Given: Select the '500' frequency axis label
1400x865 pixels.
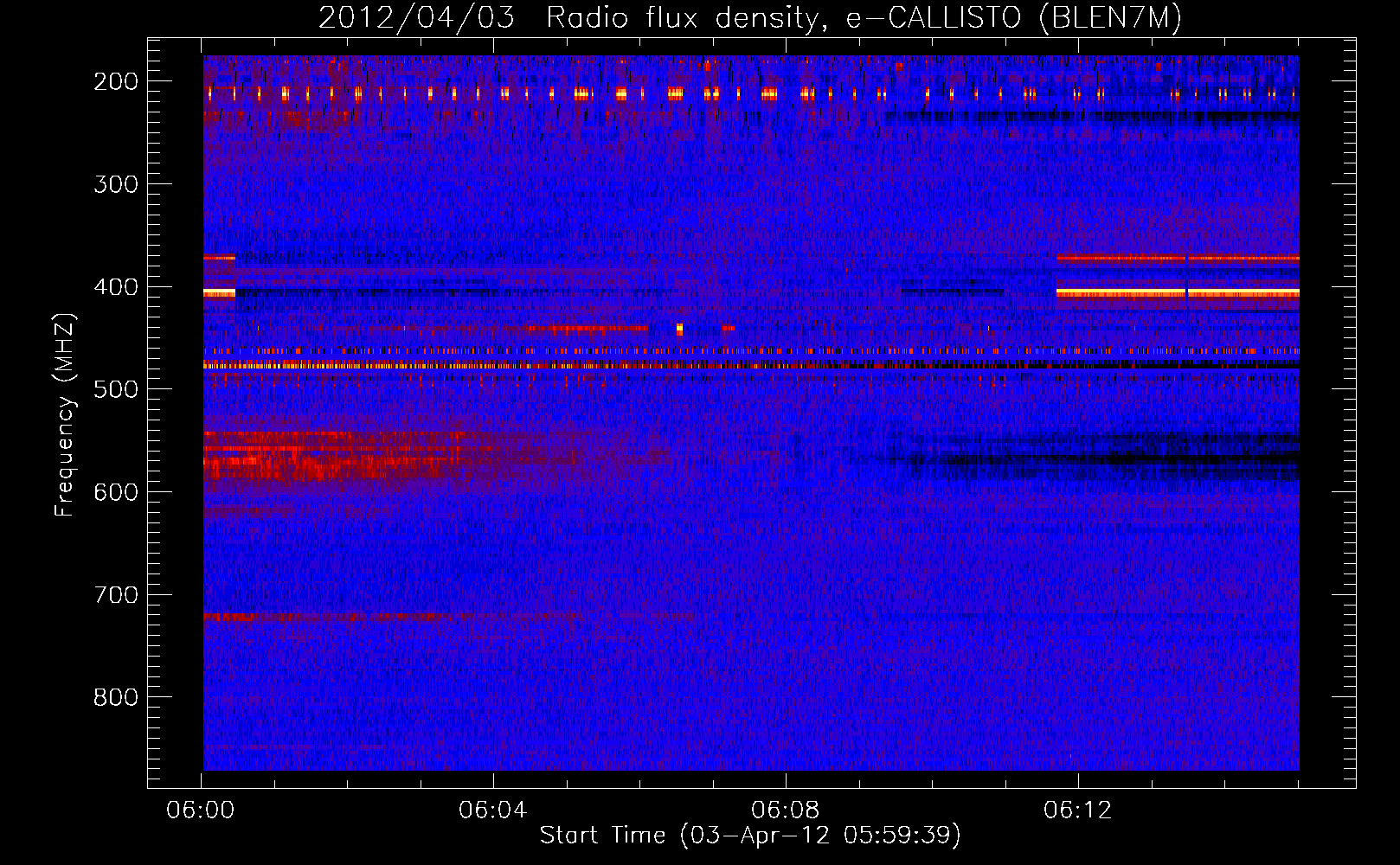Looking at the screenshot, I should 116,389.
